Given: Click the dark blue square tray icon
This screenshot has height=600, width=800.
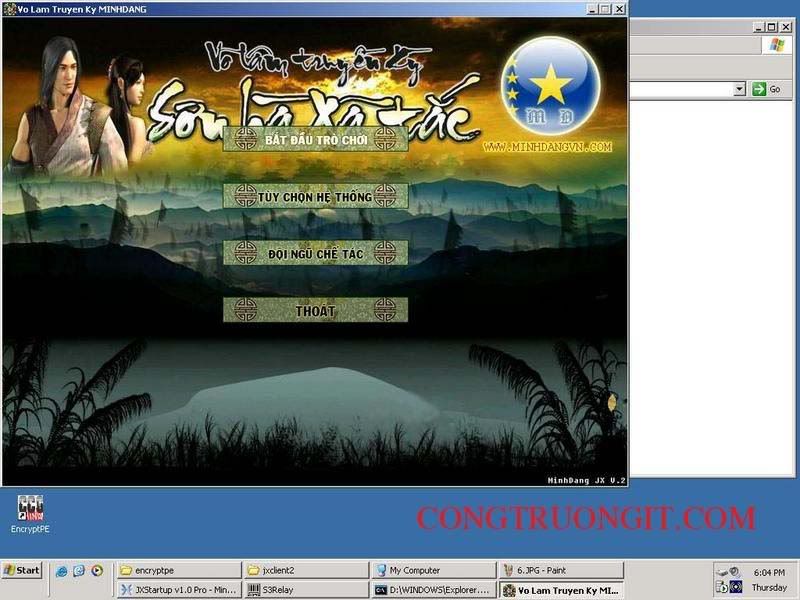Looking at the screenshot, I should click(x=736, y=587).
